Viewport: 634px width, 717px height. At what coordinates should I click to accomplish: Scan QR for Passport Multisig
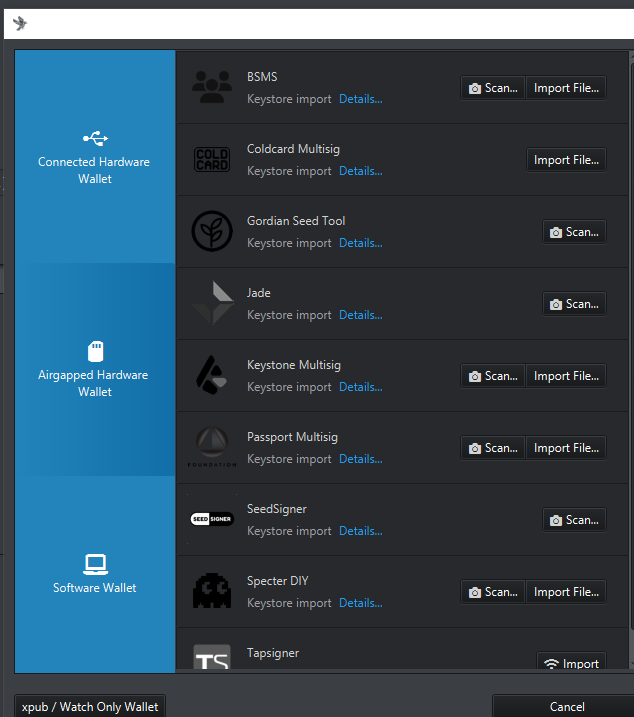493,448
